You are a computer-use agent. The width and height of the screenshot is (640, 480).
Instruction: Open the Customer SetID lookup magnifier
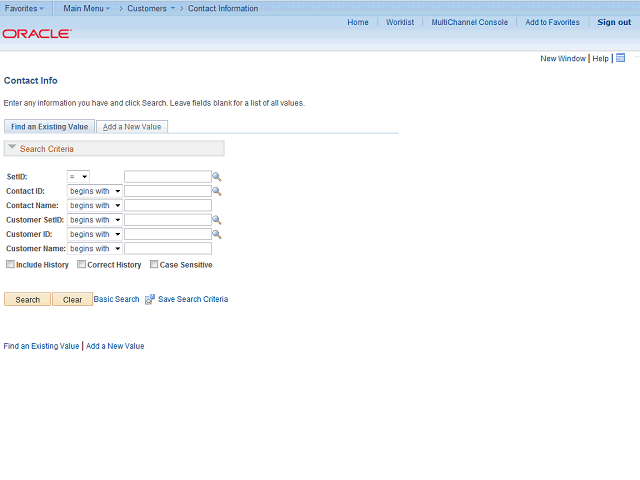coord(217,220)
